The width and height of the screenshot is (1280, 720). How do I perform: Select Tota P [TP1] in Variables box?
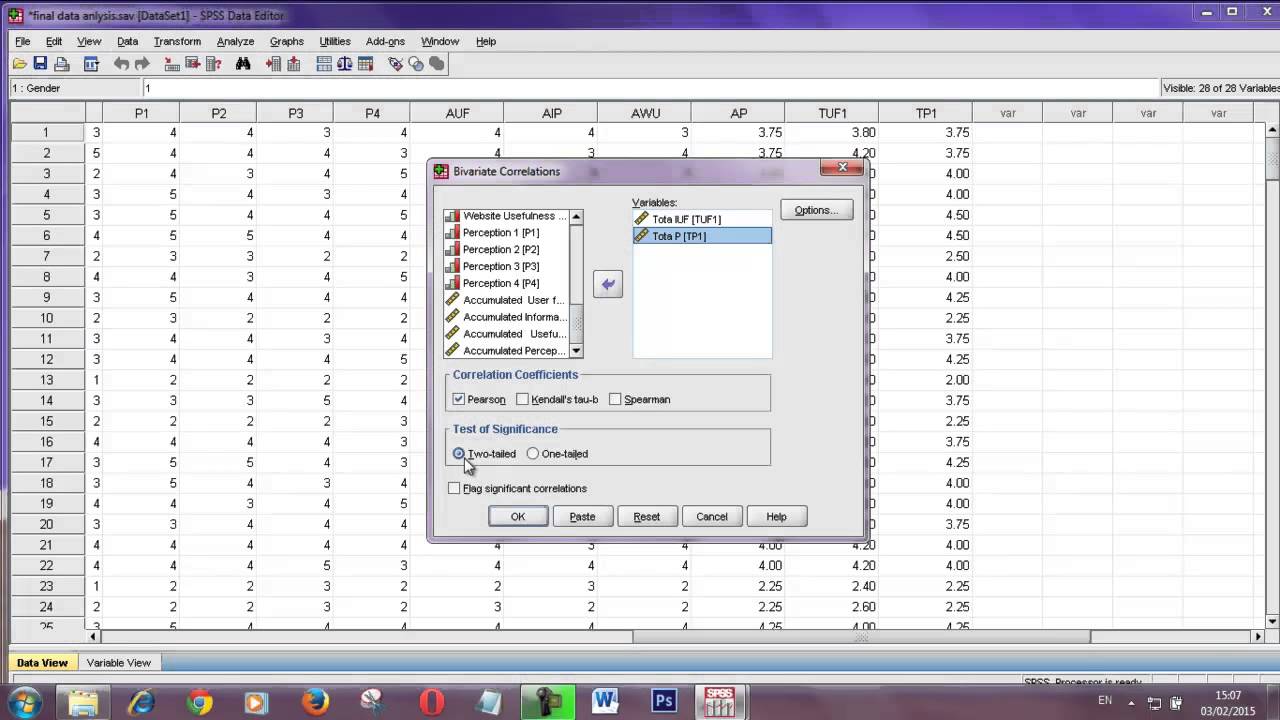(x=702, y=236)
